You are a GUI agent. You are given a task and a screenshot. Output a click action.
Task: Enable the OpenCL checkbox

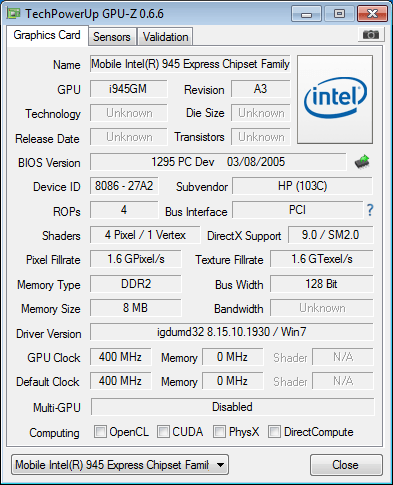coord(100,432)
